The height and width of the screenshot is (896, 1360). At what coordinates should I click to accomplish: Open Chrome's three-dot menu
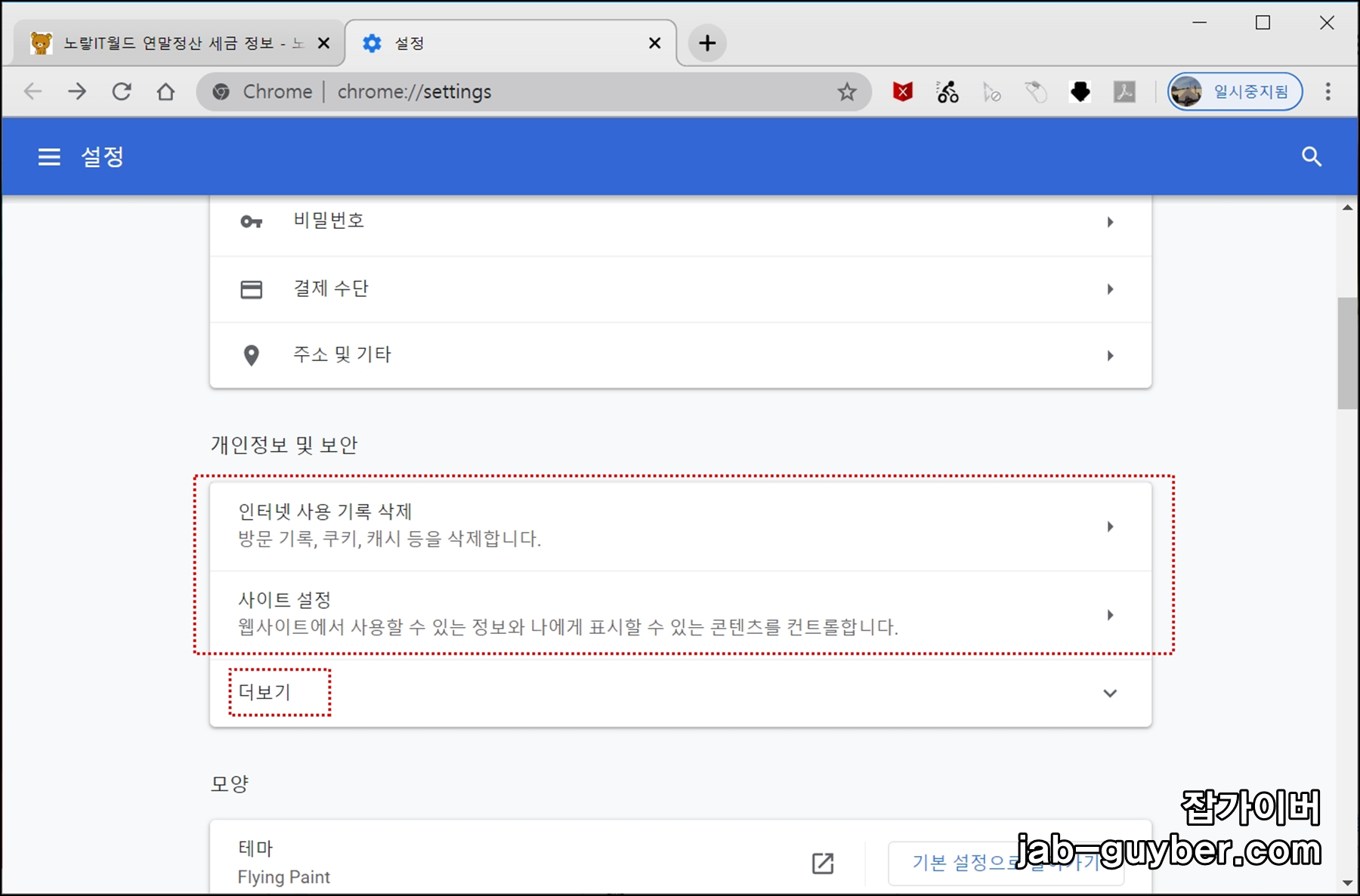1328,91
